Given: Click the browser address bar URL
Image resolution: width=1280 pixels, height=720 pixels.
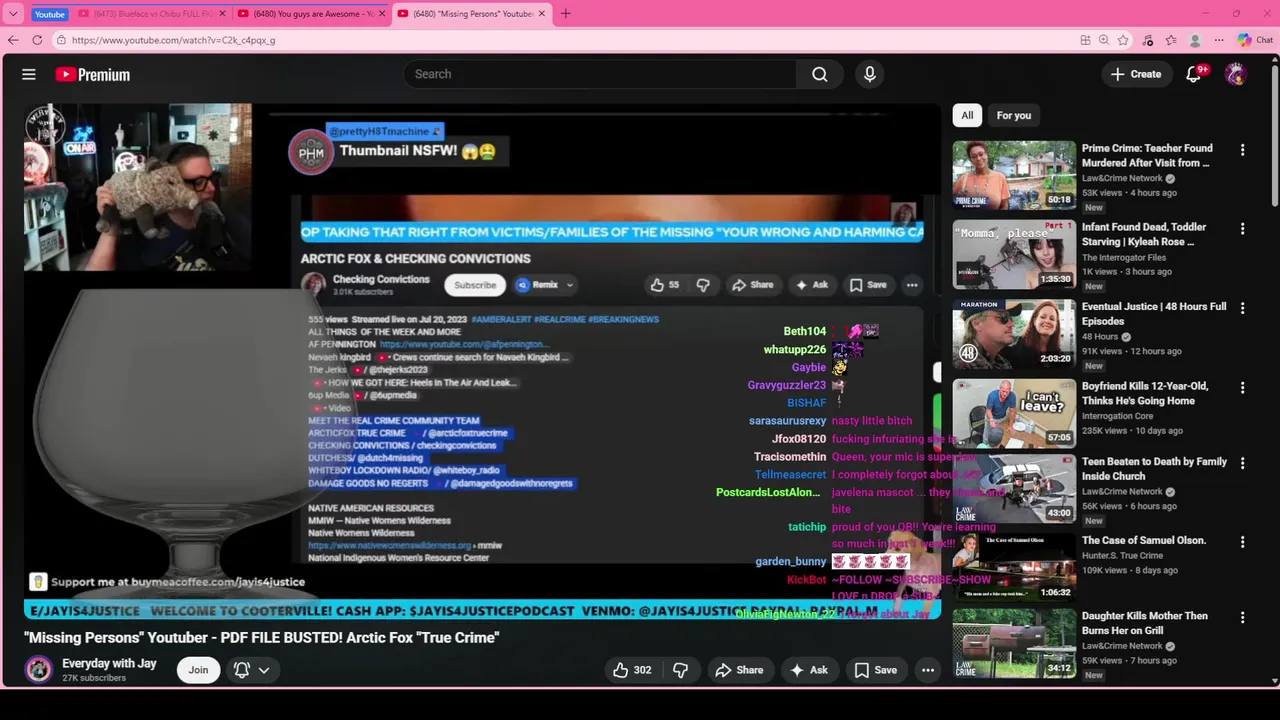Looking at the screenshot, I should tap(173, 40).
